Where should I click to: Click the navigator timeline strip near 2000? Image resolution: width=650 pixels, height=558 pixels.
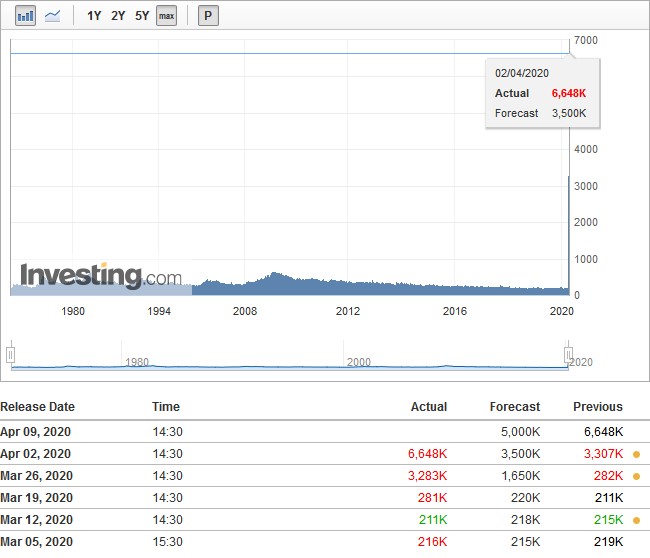[x=358, y=362]
